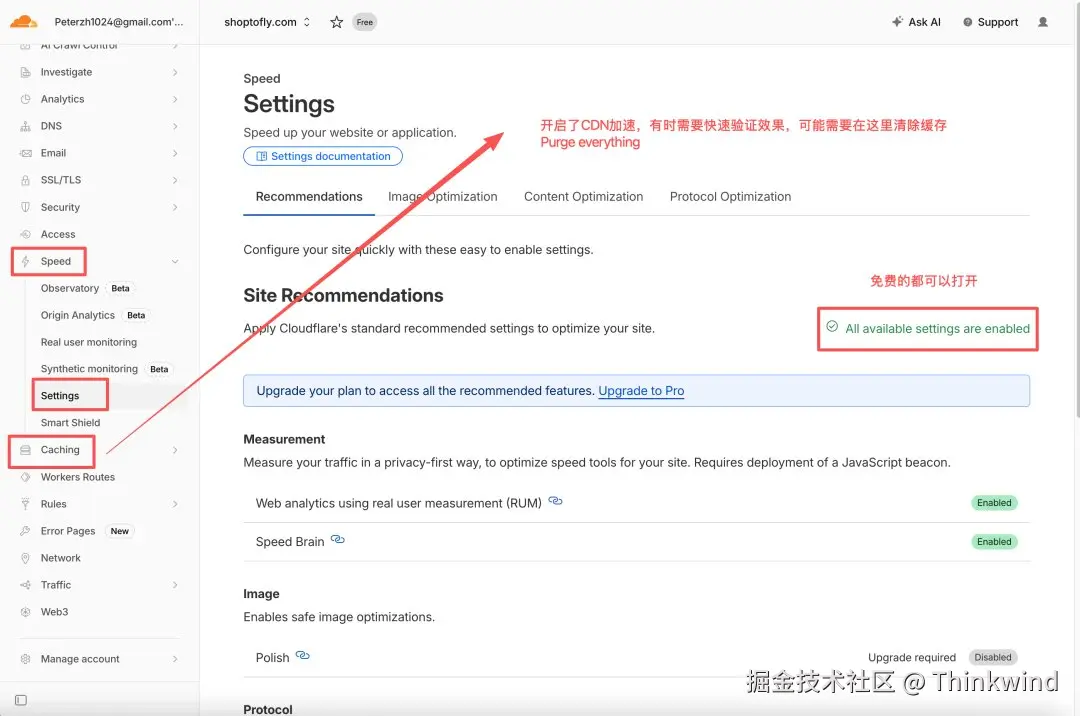Click the Error Pages wrench icon
Viewport: 1080px width, 716px height.
tap(25, 531)
